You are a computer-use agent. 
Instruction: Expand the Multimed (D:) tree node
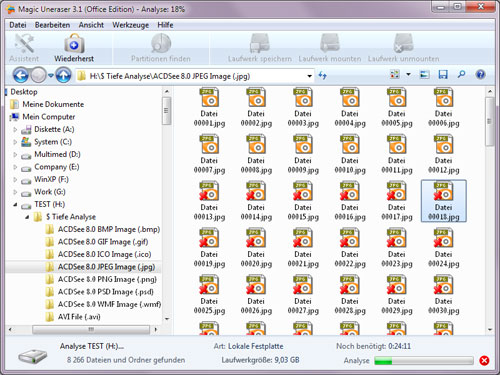[x=15, y=154]
